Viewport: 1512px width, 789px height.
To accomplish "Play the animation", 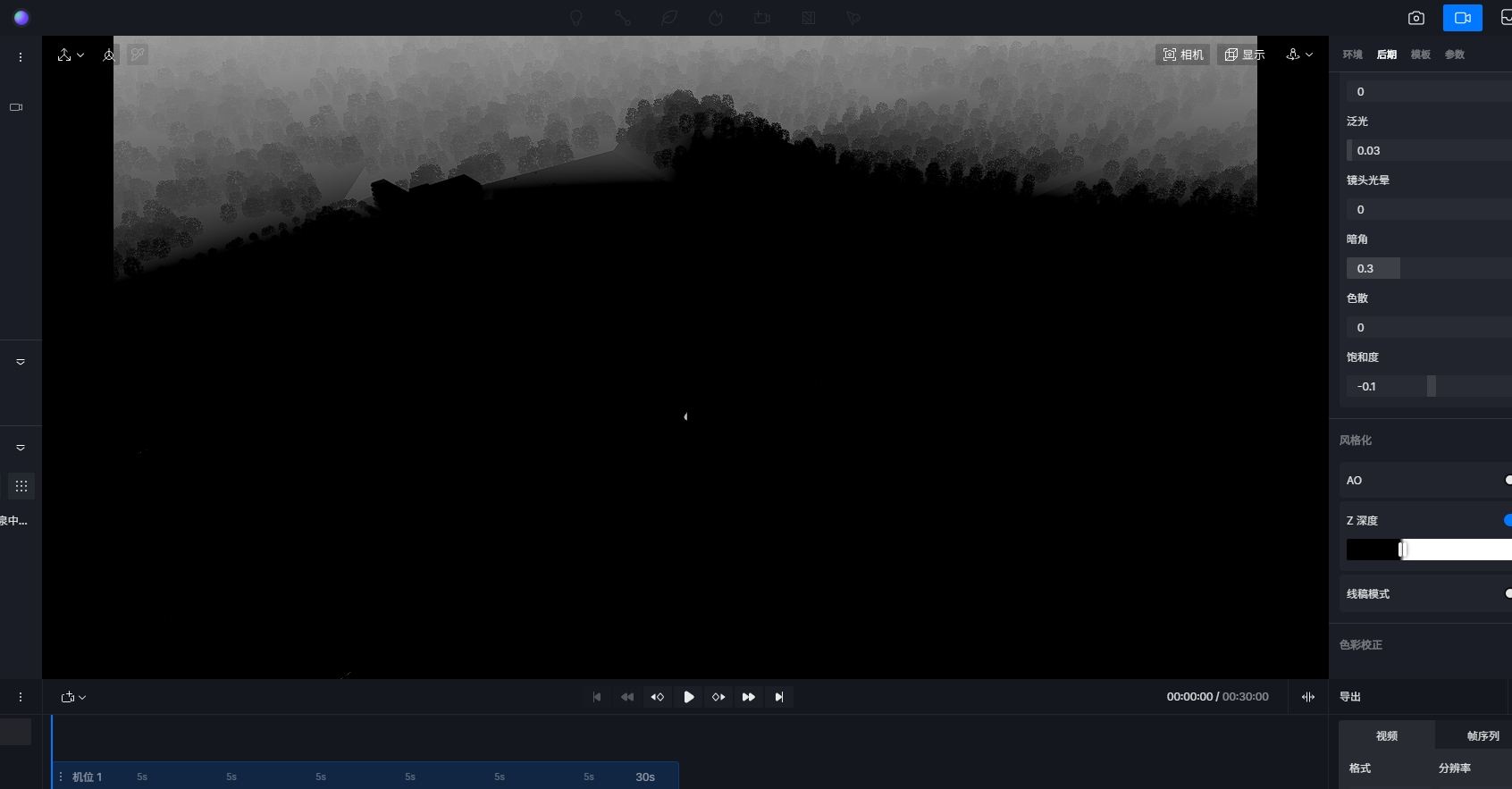I will pyautogui.click(x=688, y=697).
